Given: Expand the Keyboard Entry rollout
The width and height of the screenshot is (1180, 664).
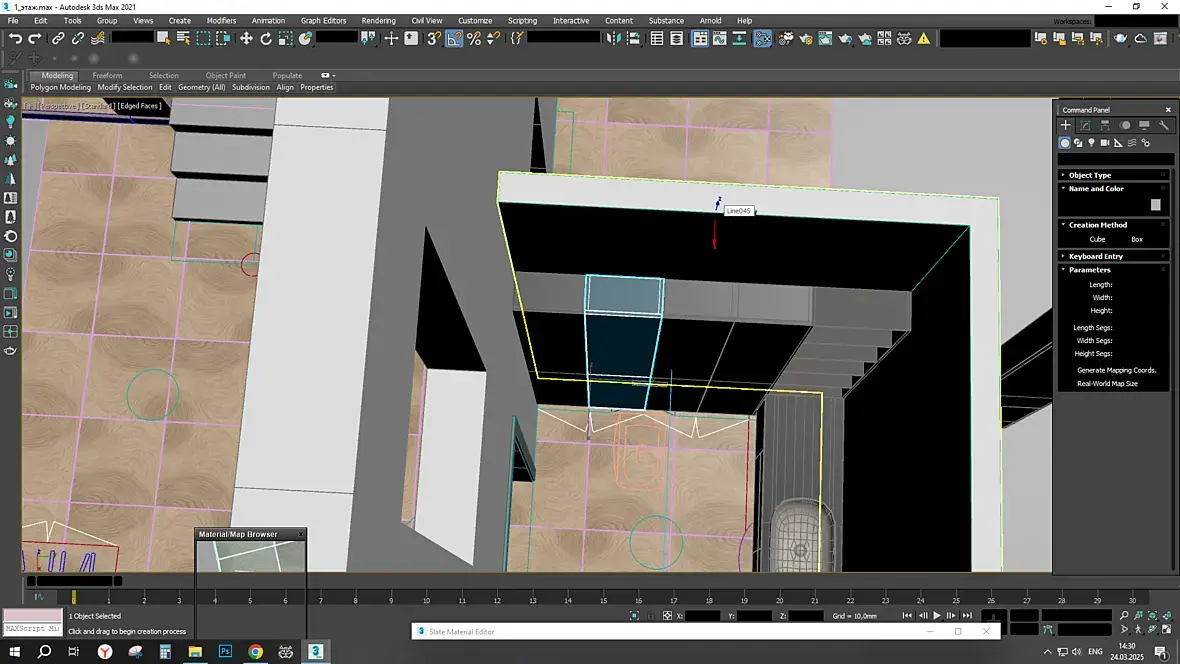Looking at the screenshot, I should (1095, 256).
